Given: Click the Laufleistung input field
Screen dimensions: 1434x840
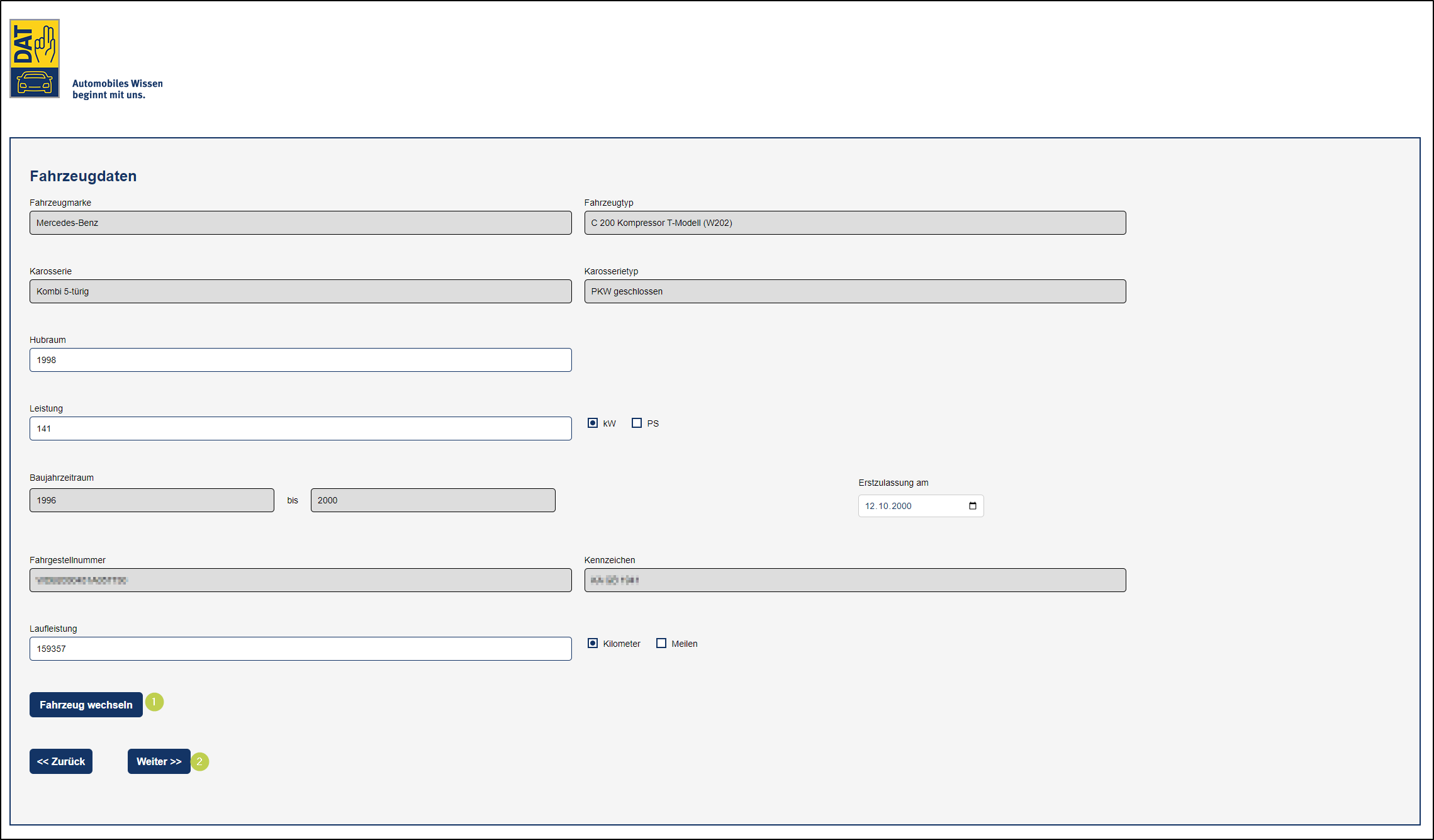Looking at the screenshot, I should coord(300,649).
